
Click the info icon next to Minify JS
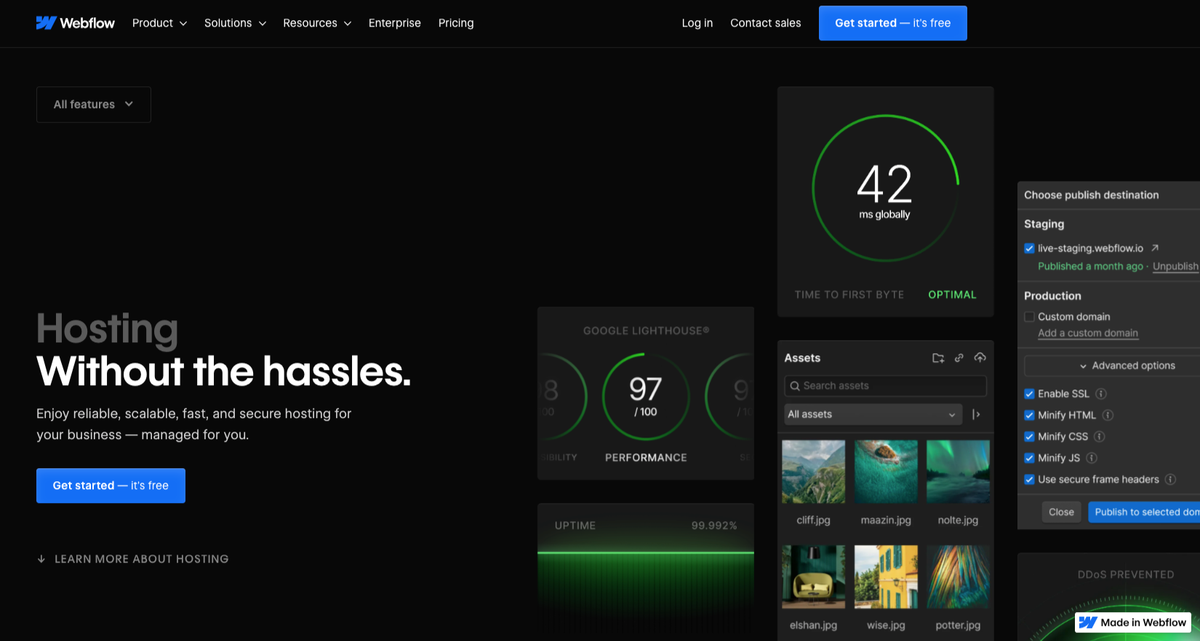[x=1092, y=458]
